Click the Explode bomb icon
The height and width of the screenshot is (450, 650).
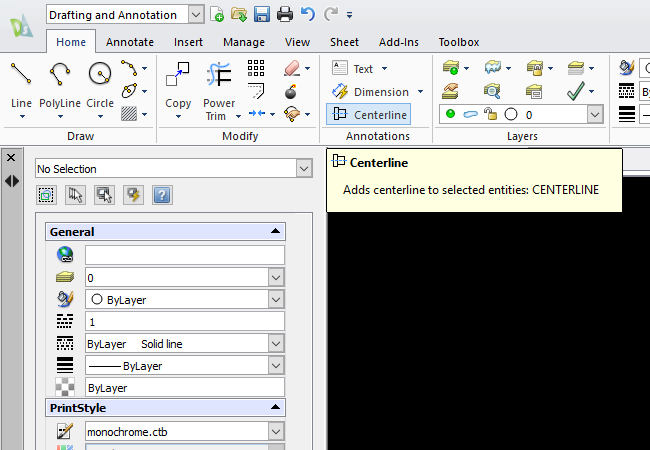pos(291,91)
